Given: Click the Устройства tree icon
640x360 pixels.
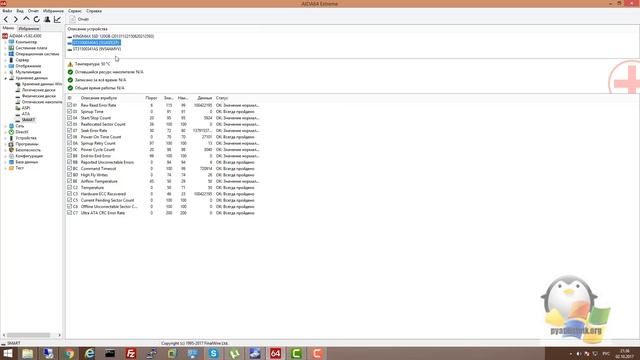Looking at the screenshot, I should (x=11, y=138).
